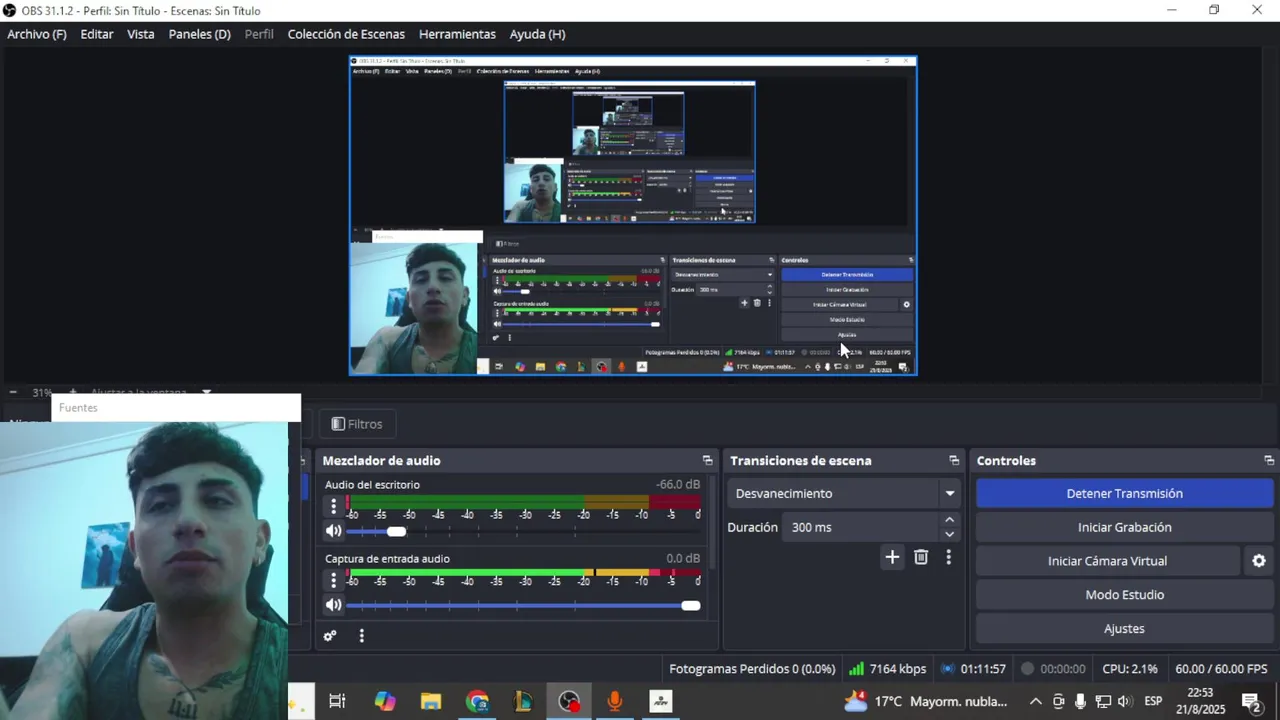Expand the preview zoom scaling dropdown arrow
The height and width of the screenshot is (720, 1280).
pyautogui.click(x=206, y=392)
